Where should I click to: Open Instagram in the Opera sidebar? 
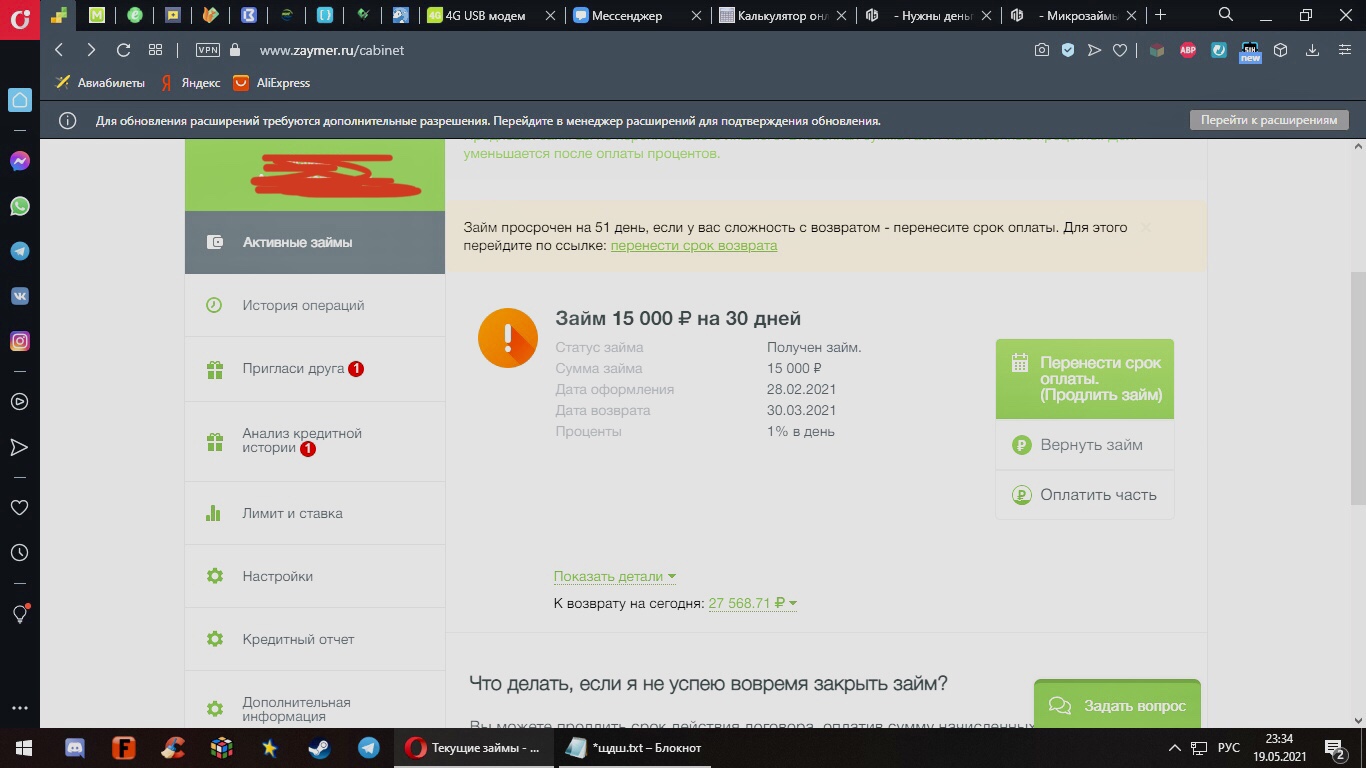tap(19, 341)
